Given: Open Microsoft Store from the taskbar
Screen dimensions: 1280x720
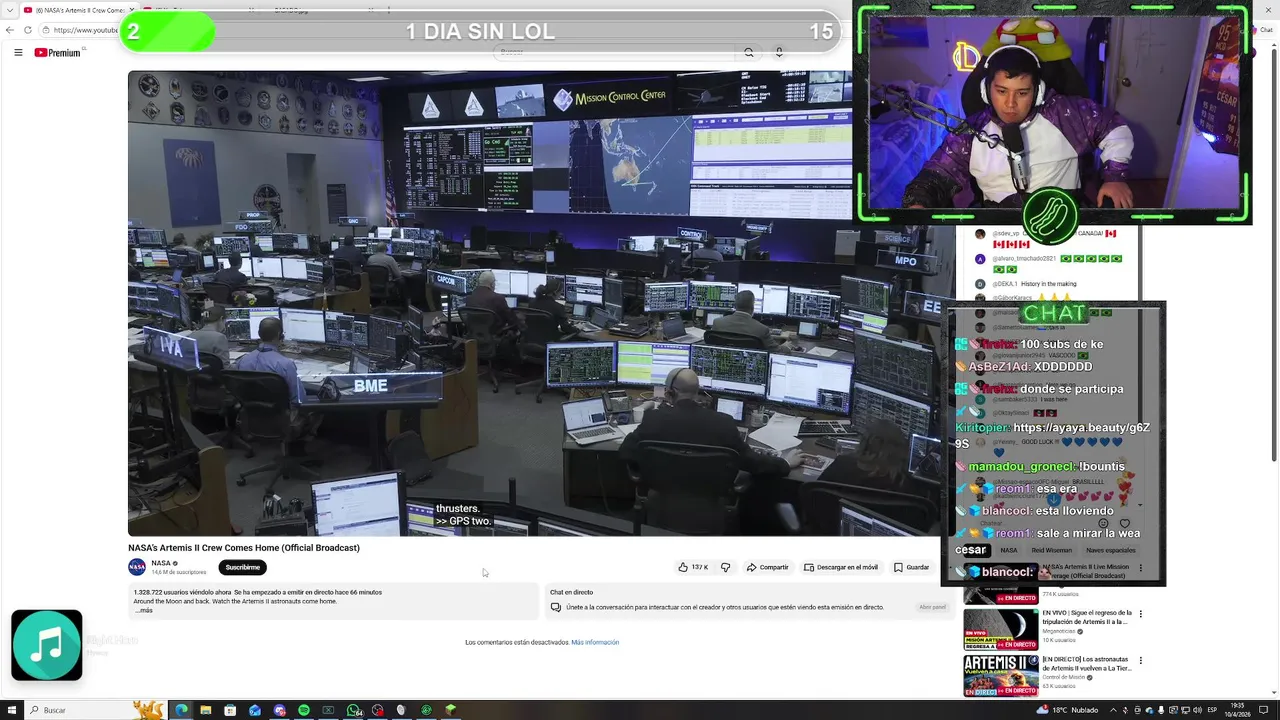Looking at the screenshot, I should click(x=230, y=710).
